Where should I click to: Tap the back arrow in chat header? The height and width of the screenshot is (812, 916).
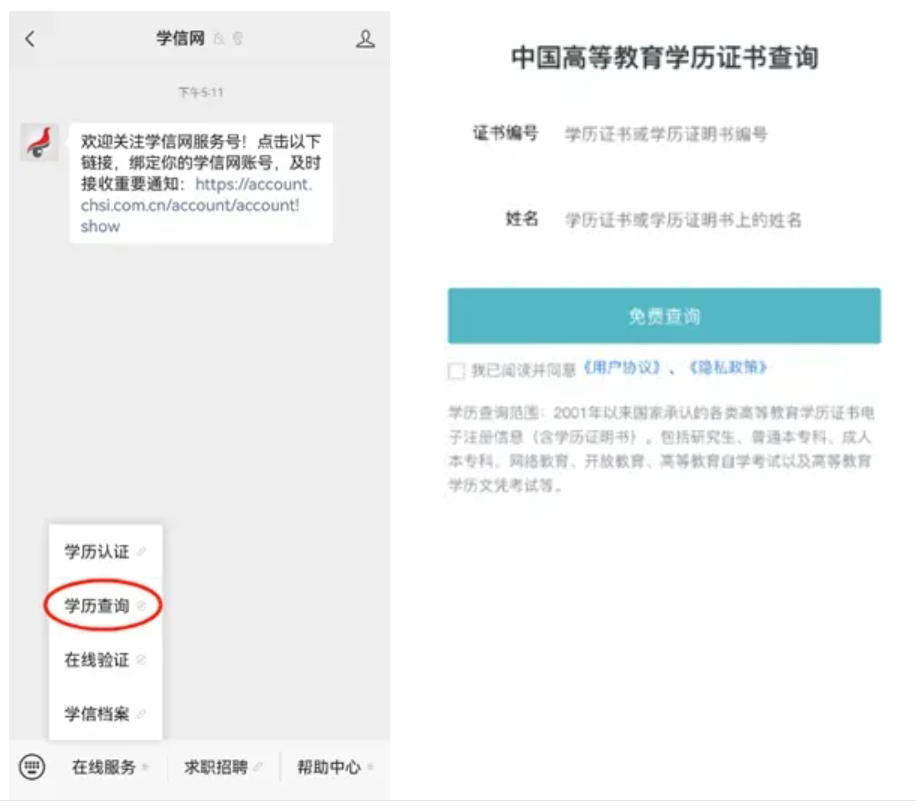[30, 39]
